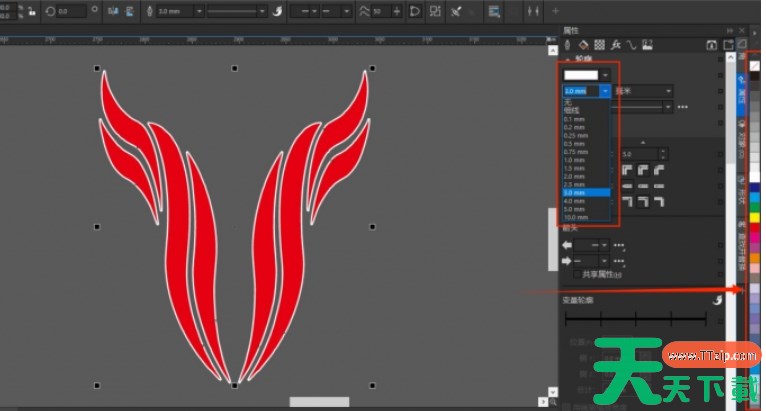Click the fx effects properties icon
The height and width of the screenshot is (411, 766).
(616, 45)
